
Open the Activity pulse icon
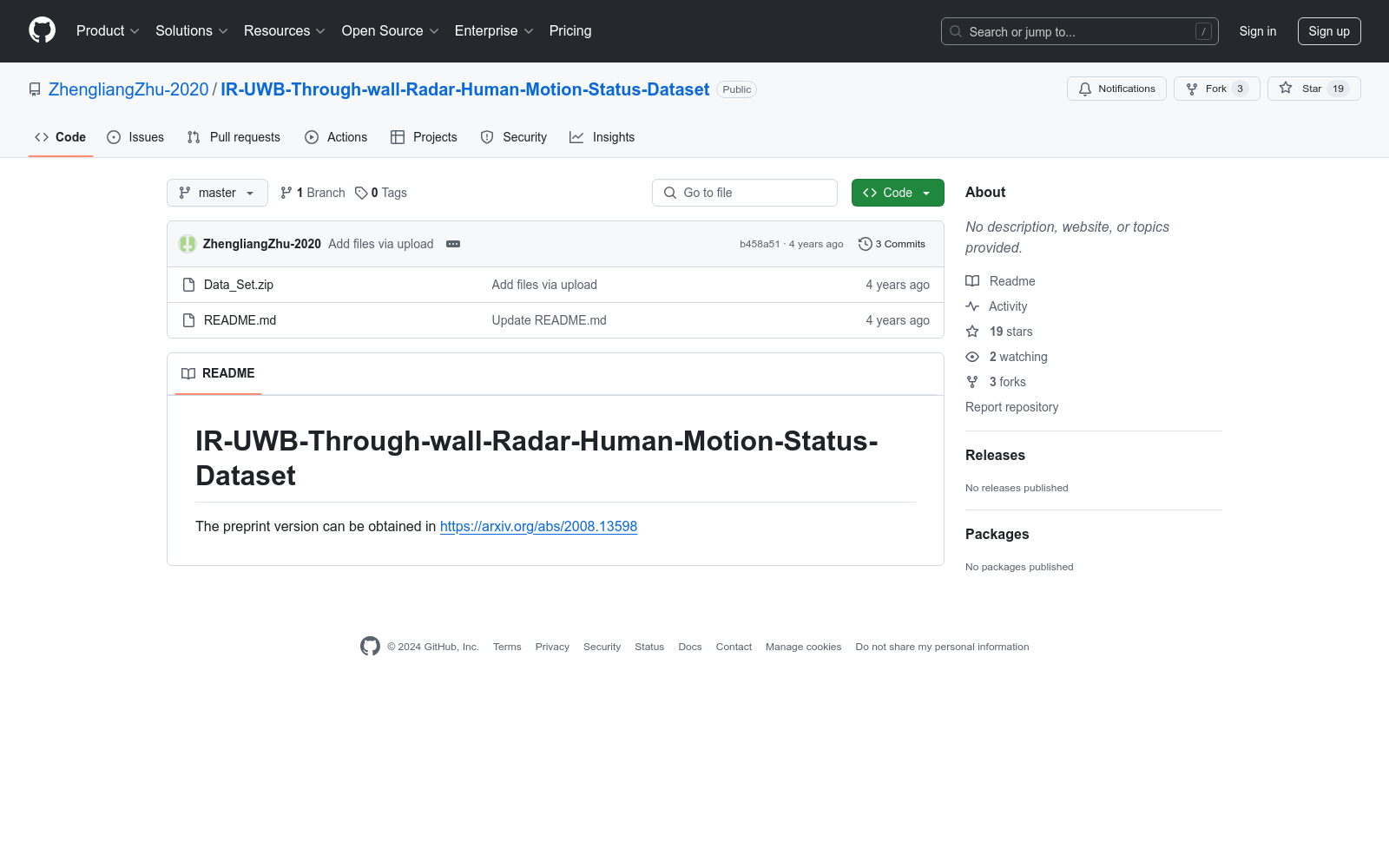pyautogui.click(x=972, y=306)
